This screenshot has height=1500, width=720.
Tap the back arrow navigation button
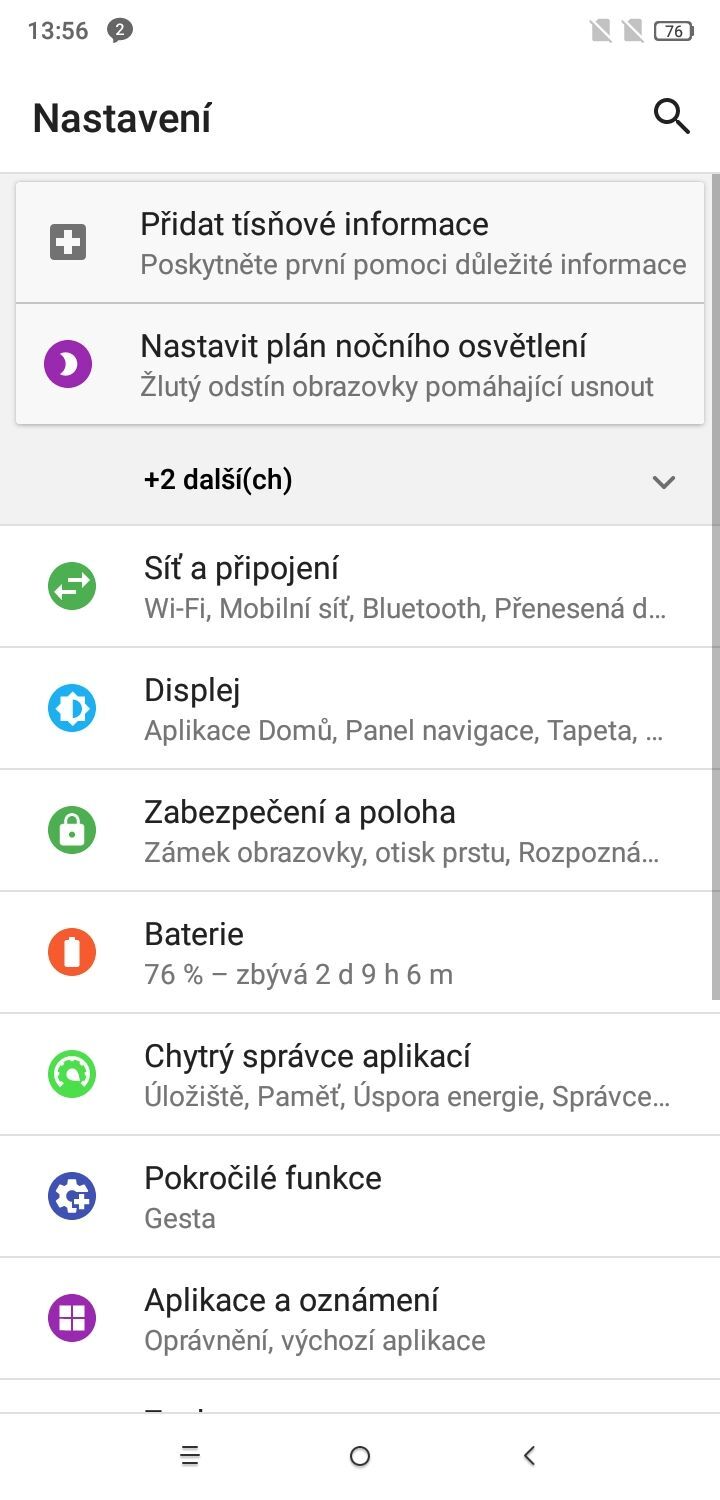click(x=528, y=1456)
